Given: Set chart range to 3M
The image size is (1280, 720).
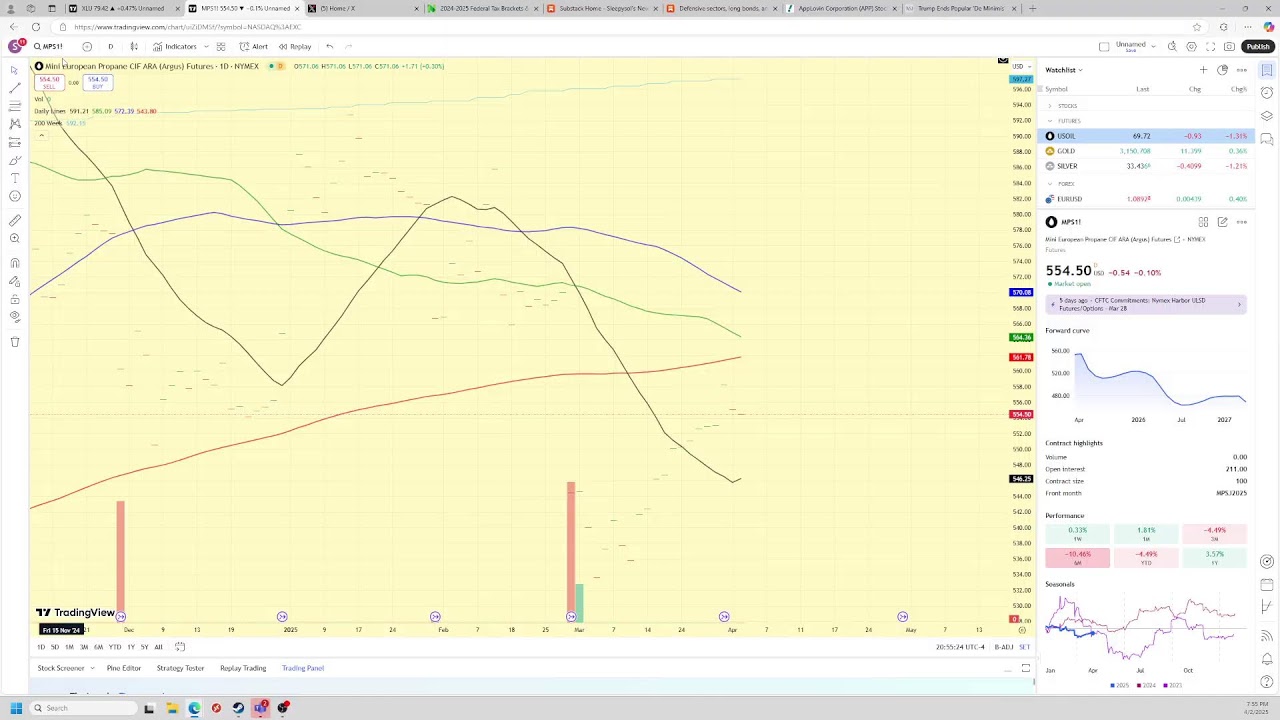Looking at the screenshot, I should tap(84, 647).
